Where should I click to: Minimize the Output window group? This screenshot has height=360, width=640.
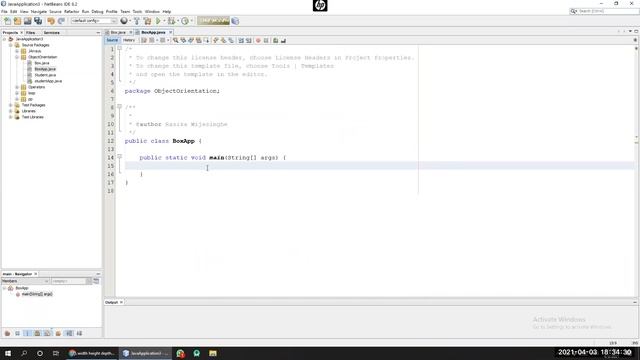(x=635, y=302)
